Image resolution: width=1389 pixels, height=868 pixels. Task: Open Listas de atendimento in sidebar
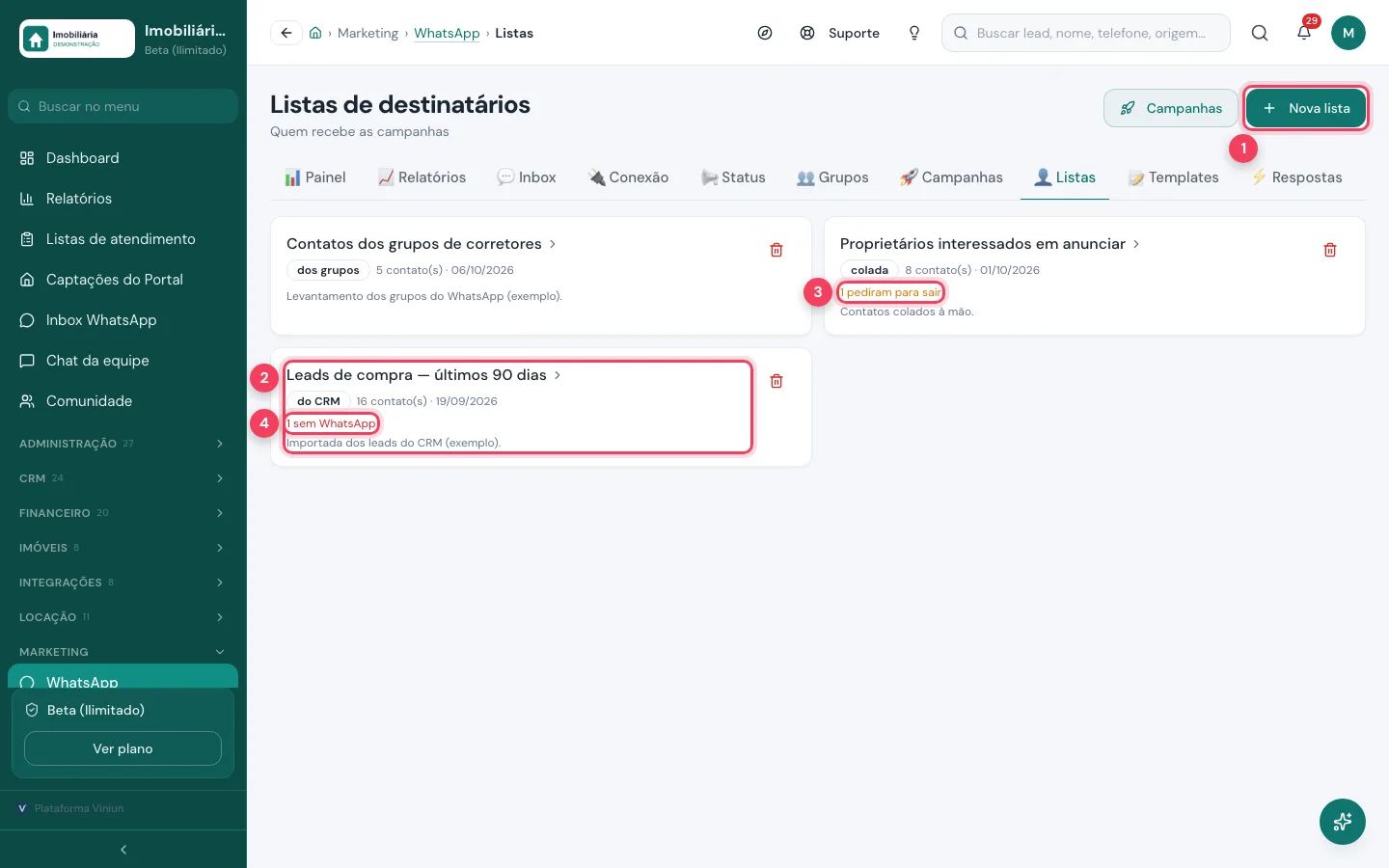(123, 239)
